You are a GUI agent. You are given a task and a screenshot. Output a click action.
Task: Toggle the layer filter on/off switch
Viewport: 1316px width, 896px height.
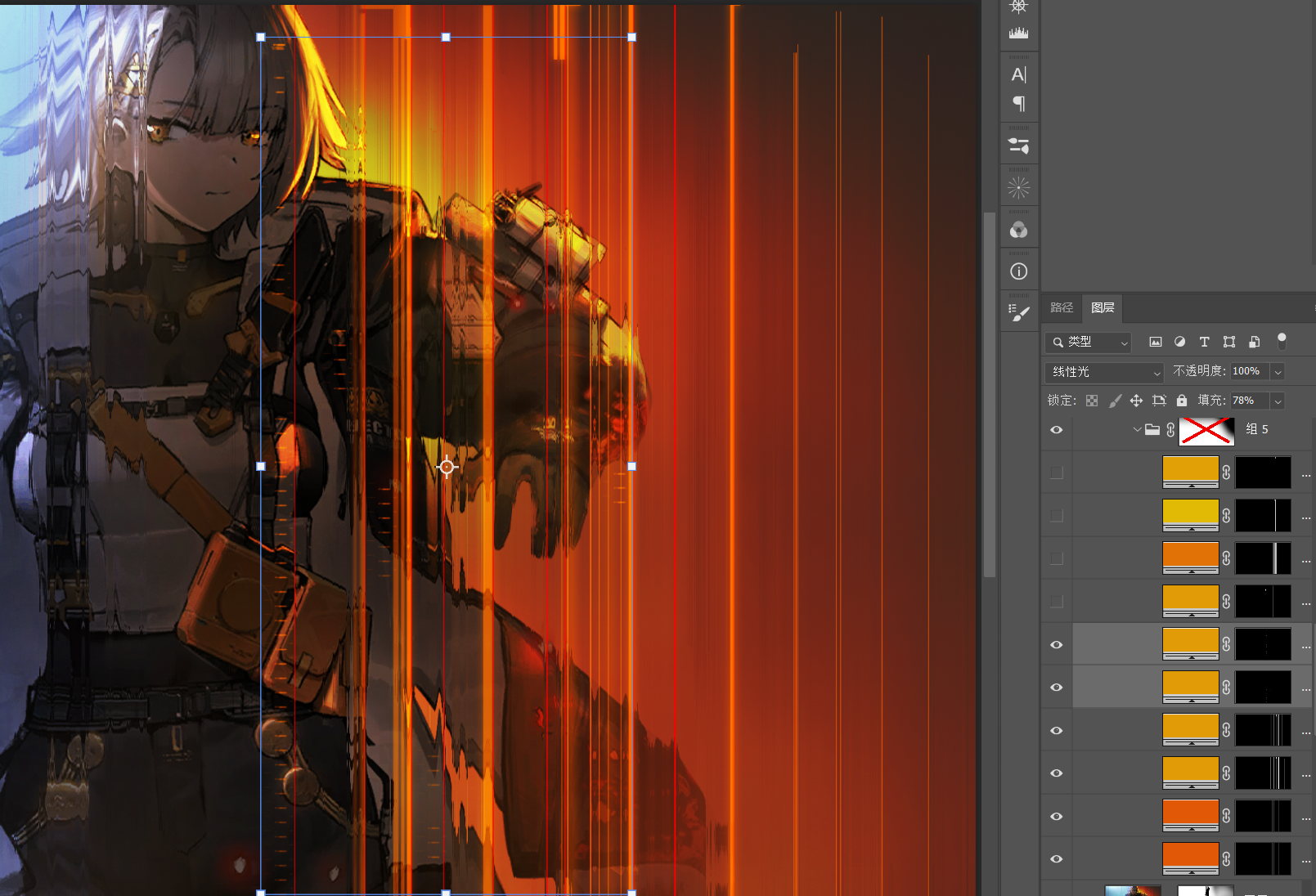click(1282, 341)
